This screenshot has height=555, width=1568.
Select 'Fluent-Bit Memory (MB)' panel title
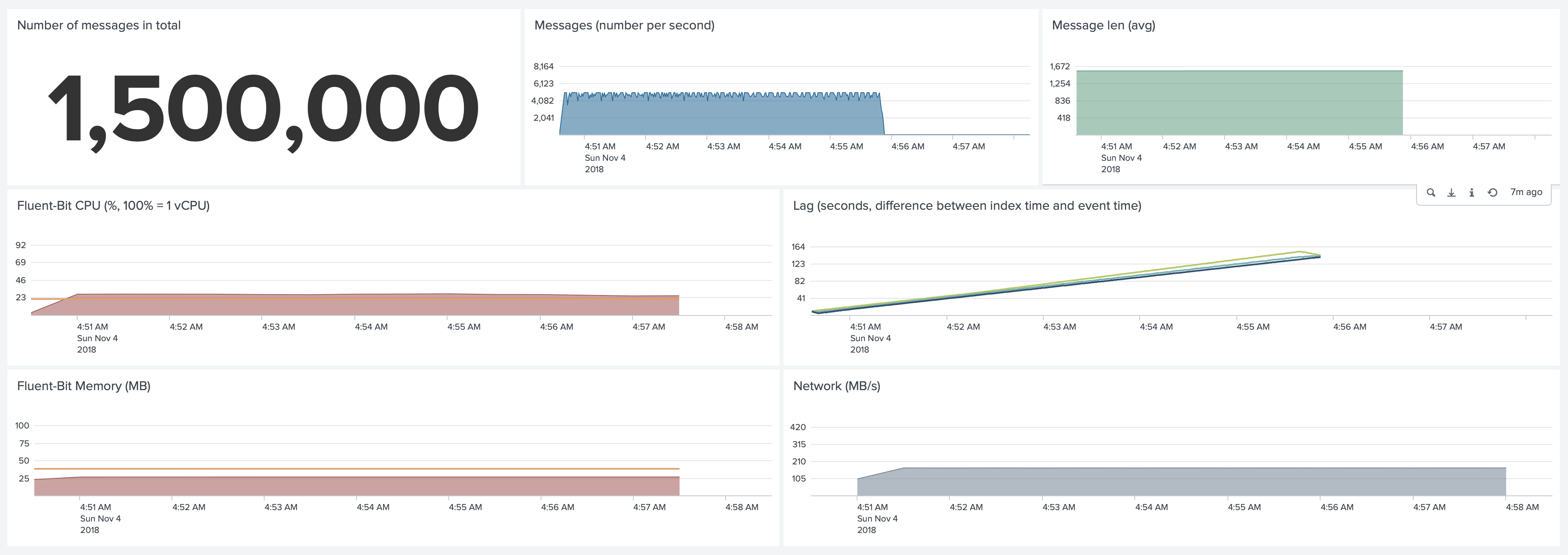coord(84,386)
